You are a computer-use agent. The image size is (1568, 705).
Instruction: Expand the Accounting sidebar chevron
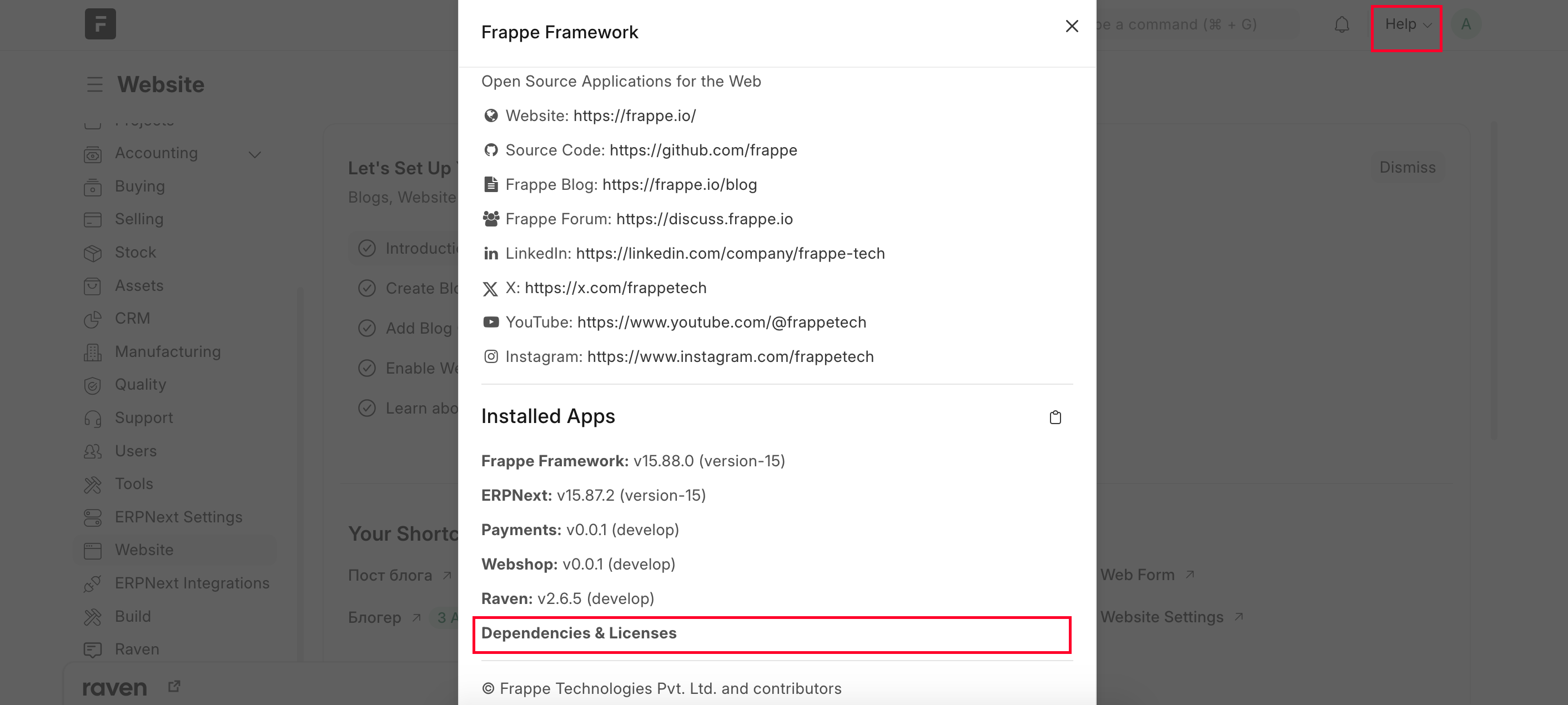(255, 154)
